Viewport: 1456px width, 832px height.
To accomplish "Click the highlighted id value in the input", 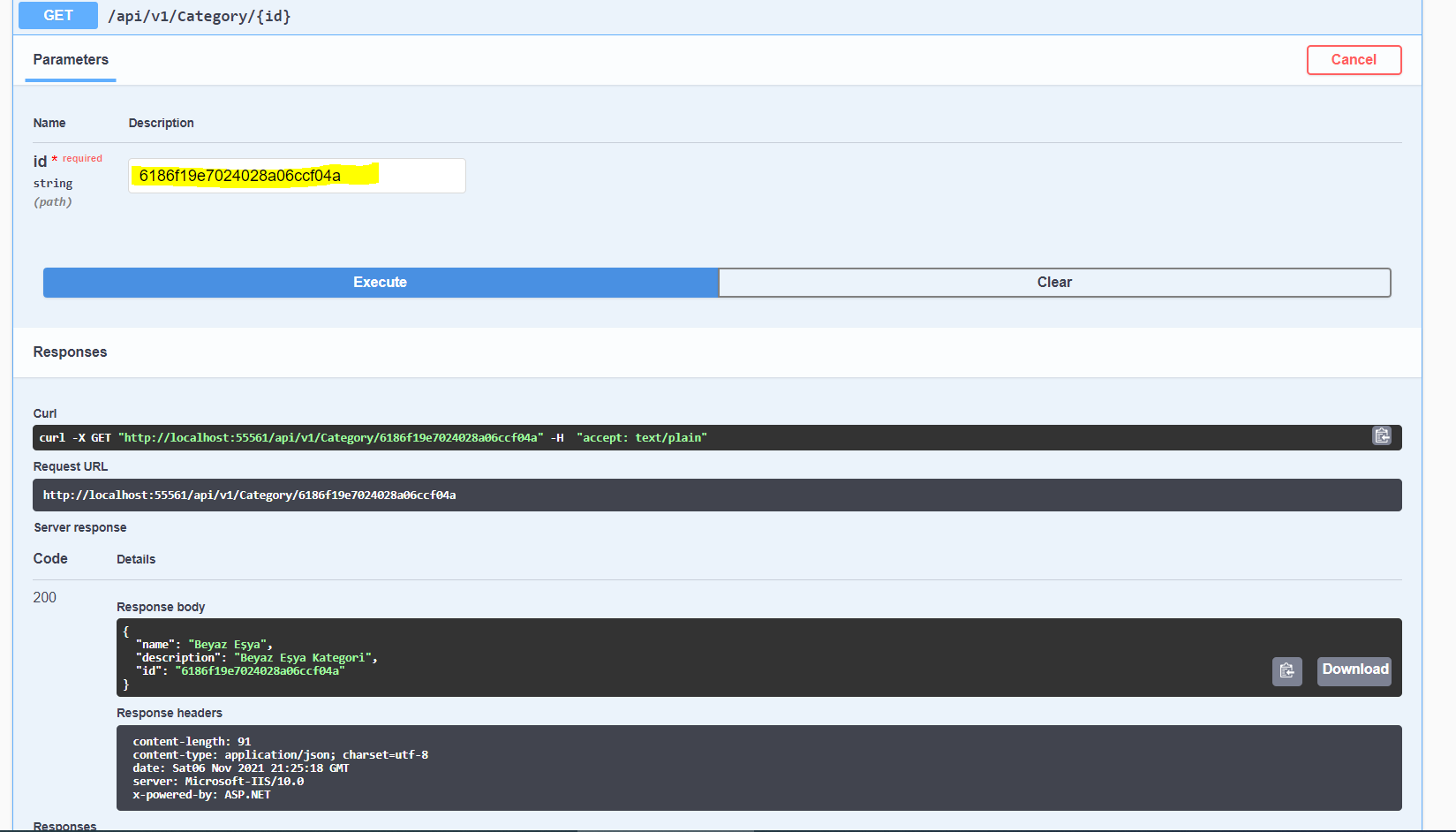I will (x=239, y=176).
